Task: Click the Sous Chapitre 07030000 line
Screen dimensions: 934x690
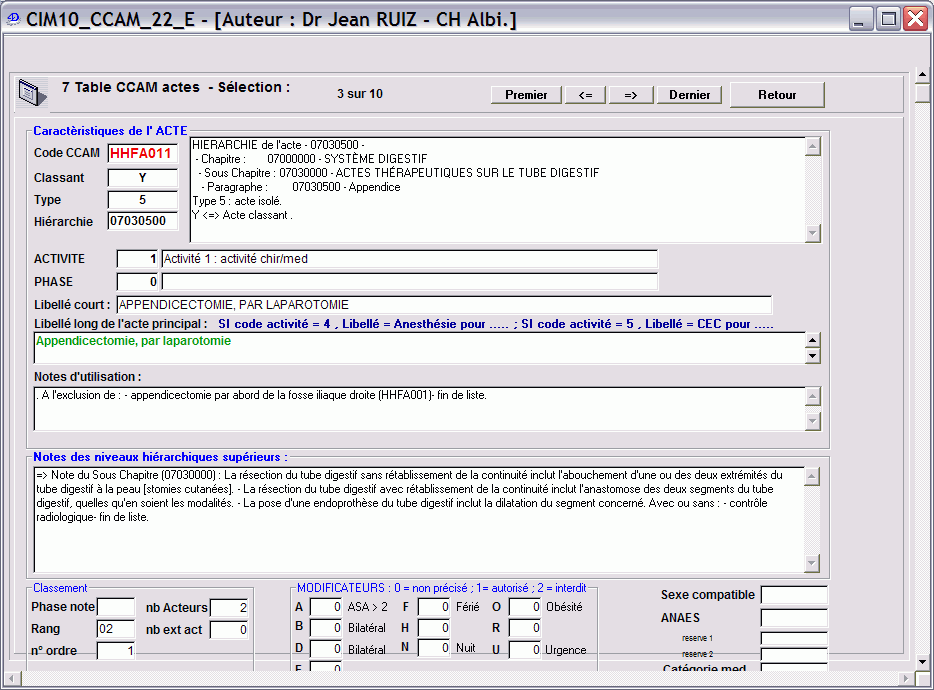Action: 399,173
